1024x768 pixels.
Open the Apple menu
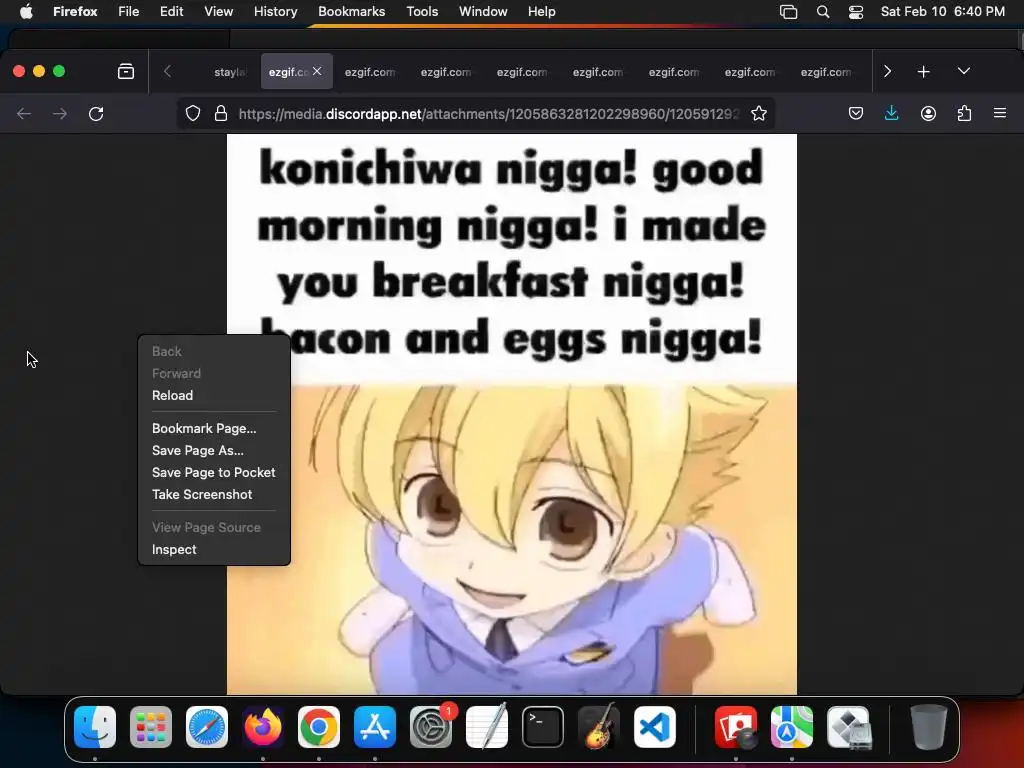[x=26, y=12]
